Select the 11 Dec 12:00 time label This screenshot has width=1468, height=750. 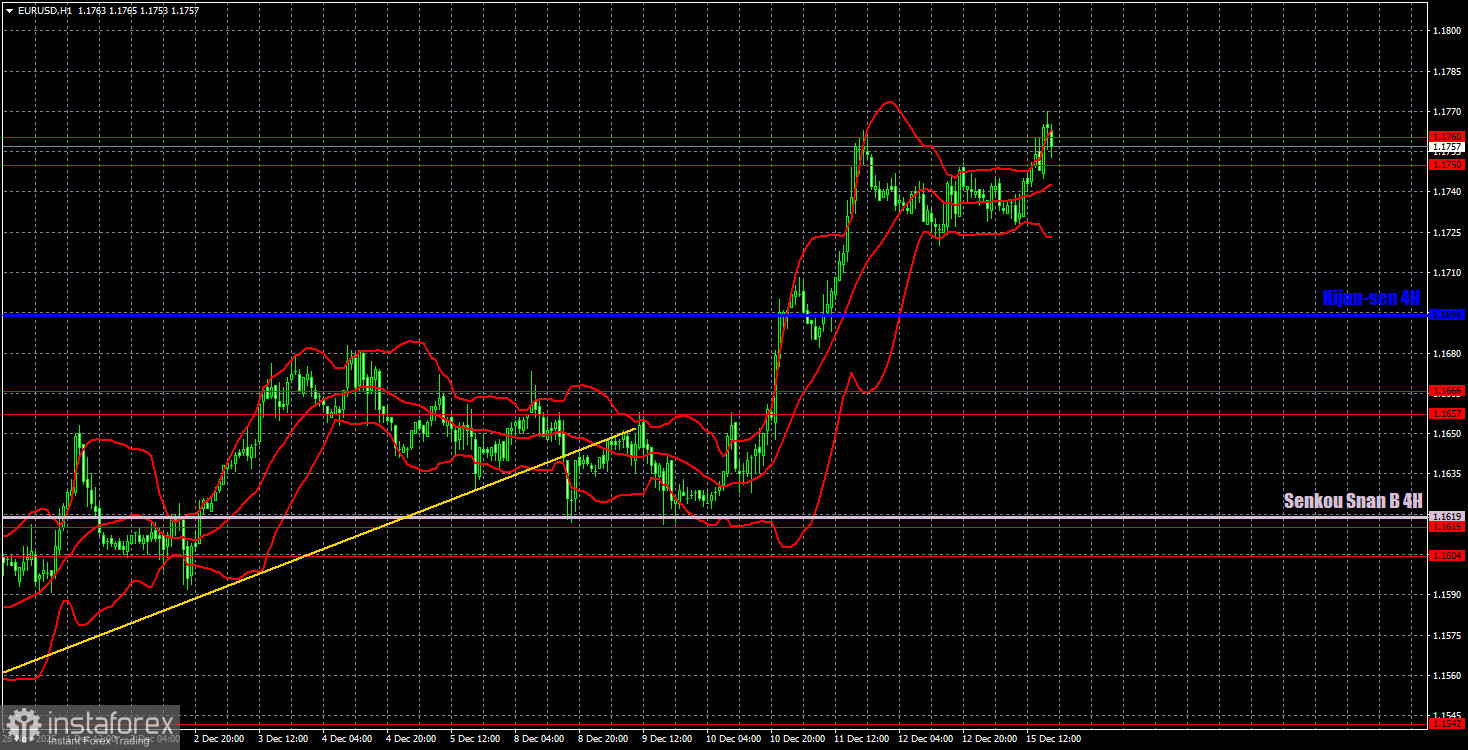tap(861, 739)
